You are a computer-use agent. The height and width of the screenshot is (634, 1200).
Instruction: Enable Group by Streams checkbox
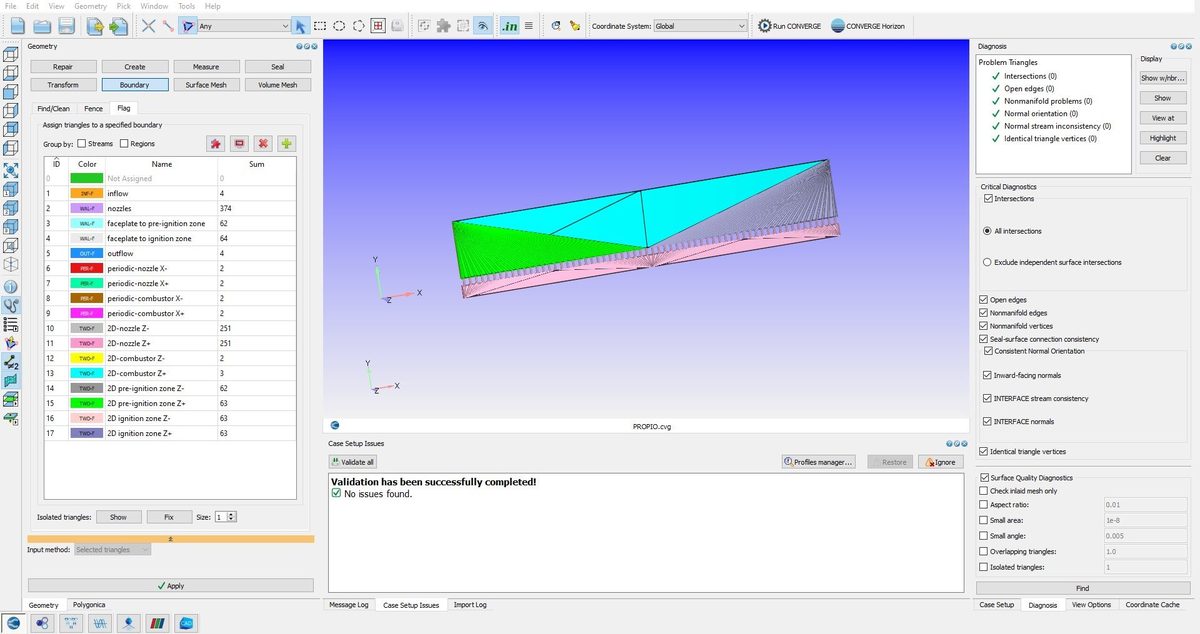[82, 144]
